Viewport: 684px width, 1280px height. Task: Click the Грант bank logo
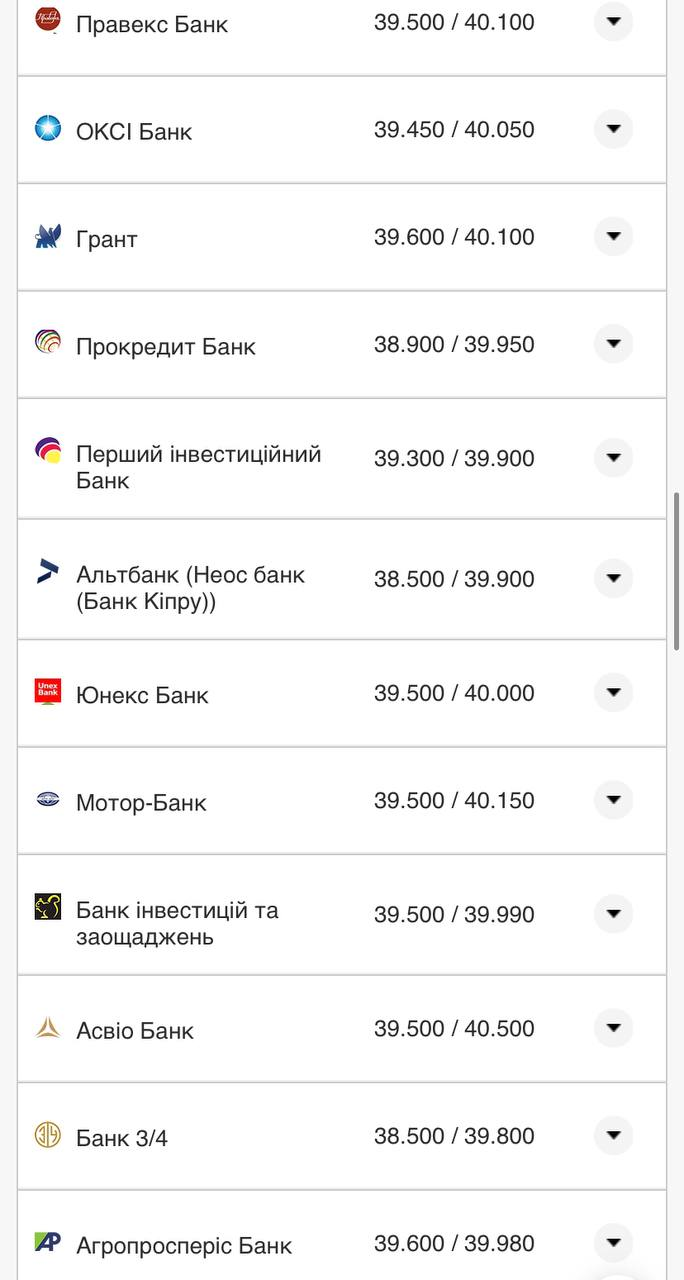(47, 237)
